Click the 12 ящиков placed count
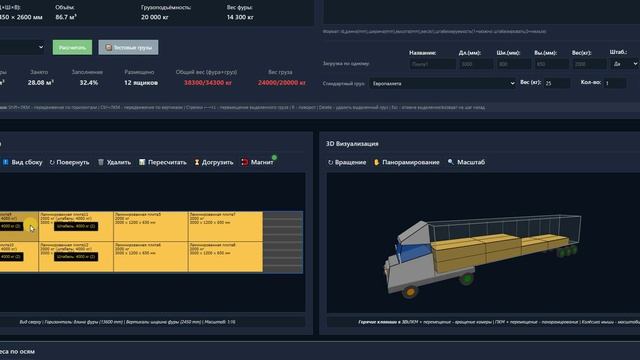Viewport: 640px width, 360px height. pyautogui.click(x=141, y=83)
